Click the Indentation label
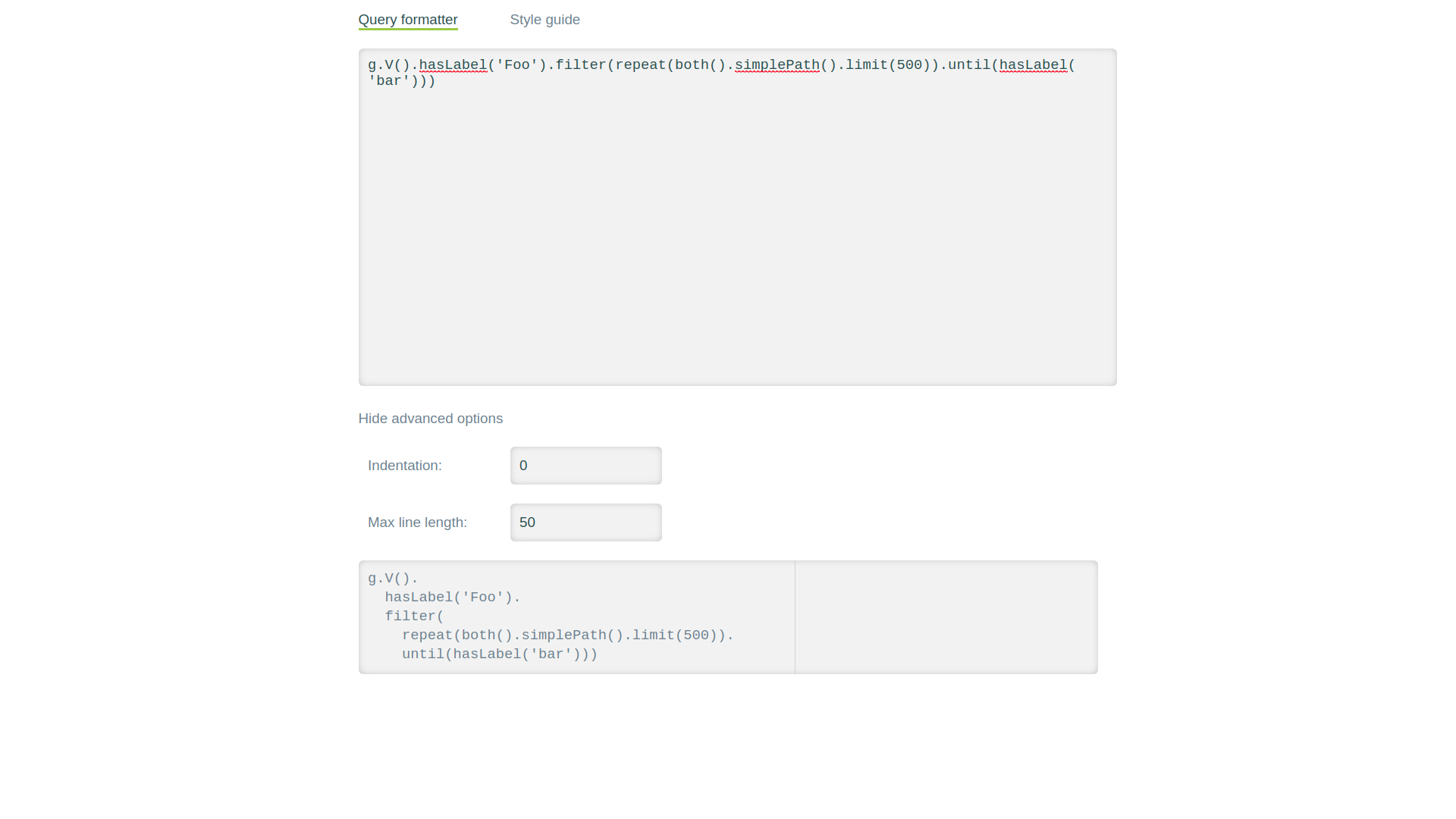 click(404, 466)
